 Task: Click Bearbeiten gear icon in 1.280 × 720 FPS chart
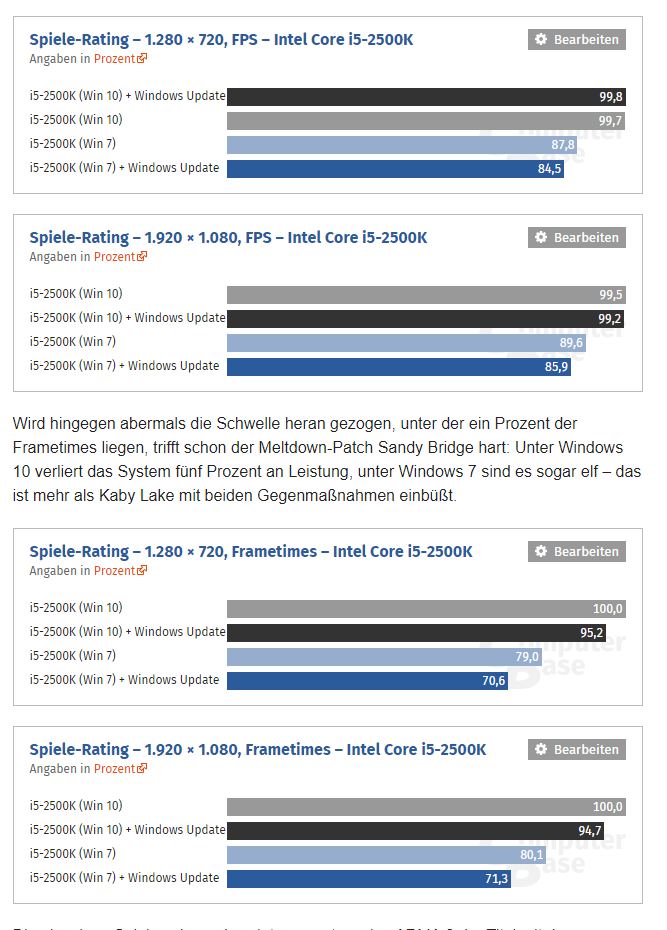coord(542,40)
